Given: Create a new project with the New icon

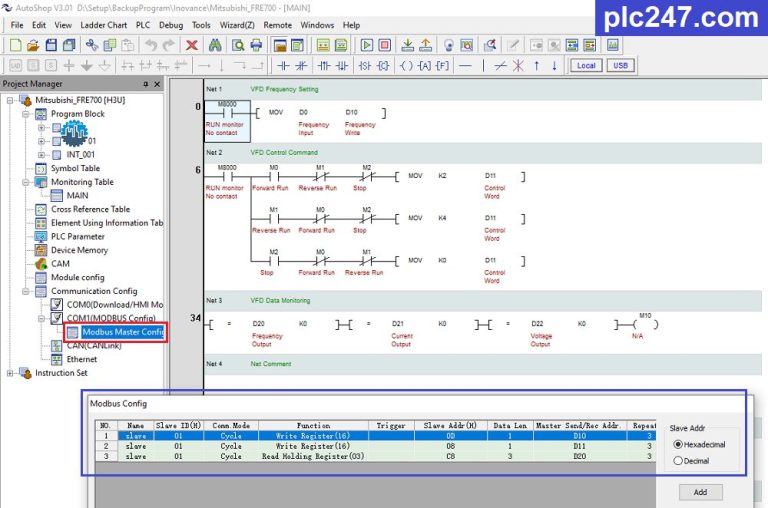Looking at the screenshot, I should click(15, 45).
